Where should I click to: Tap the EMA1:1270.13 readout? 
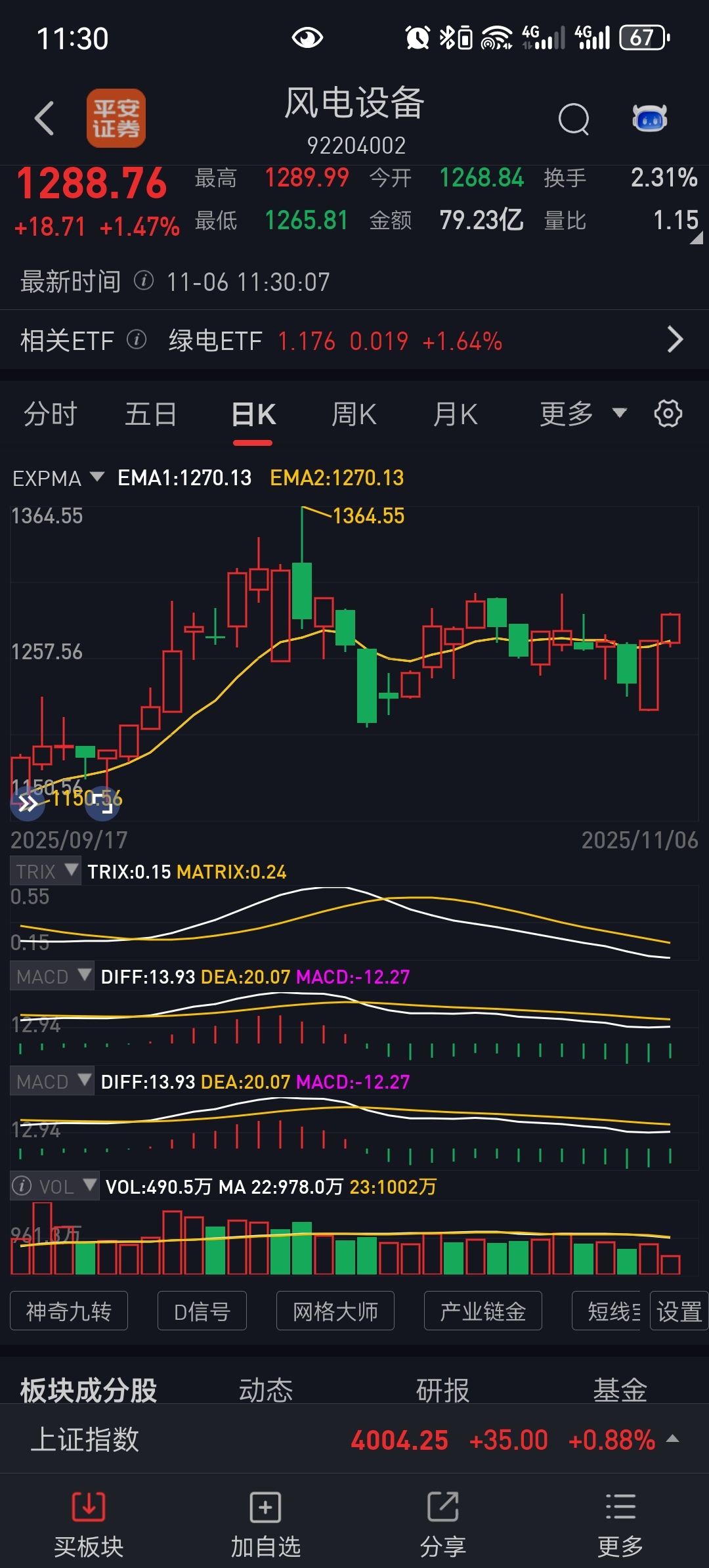184,477
